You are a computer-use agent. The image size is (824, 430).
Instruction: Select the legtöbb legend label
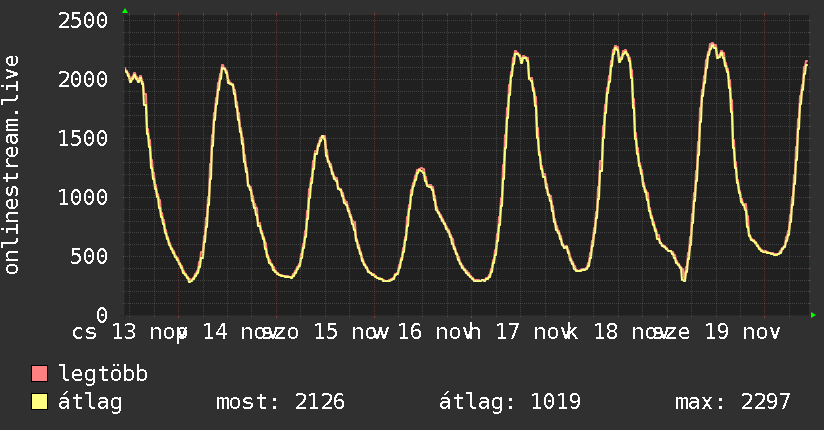[103, 374]
